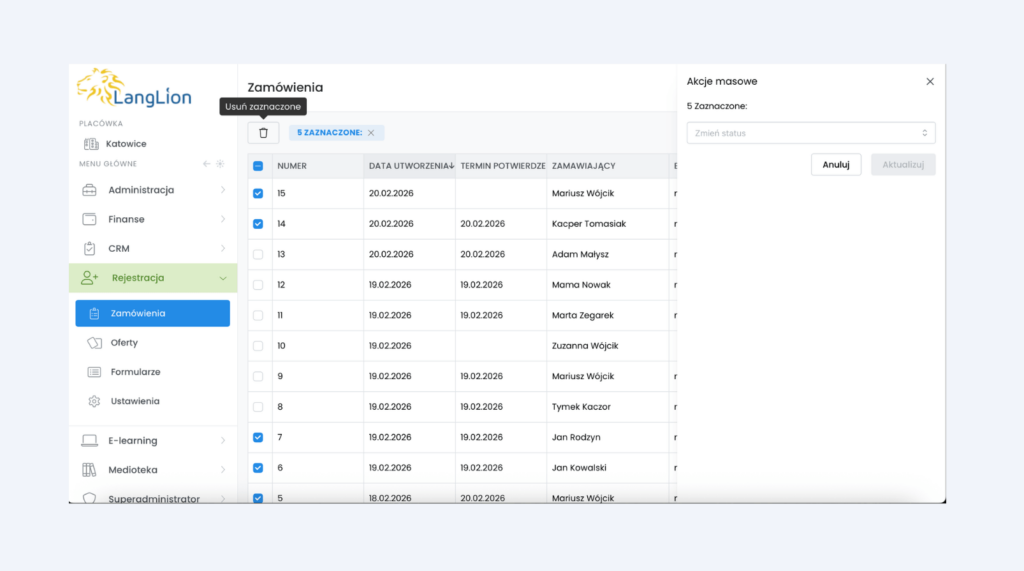The height and width of the screenshot is (571, 1024).
Task: Click the E-learning laptop icon
Action: tap(90, 441)
